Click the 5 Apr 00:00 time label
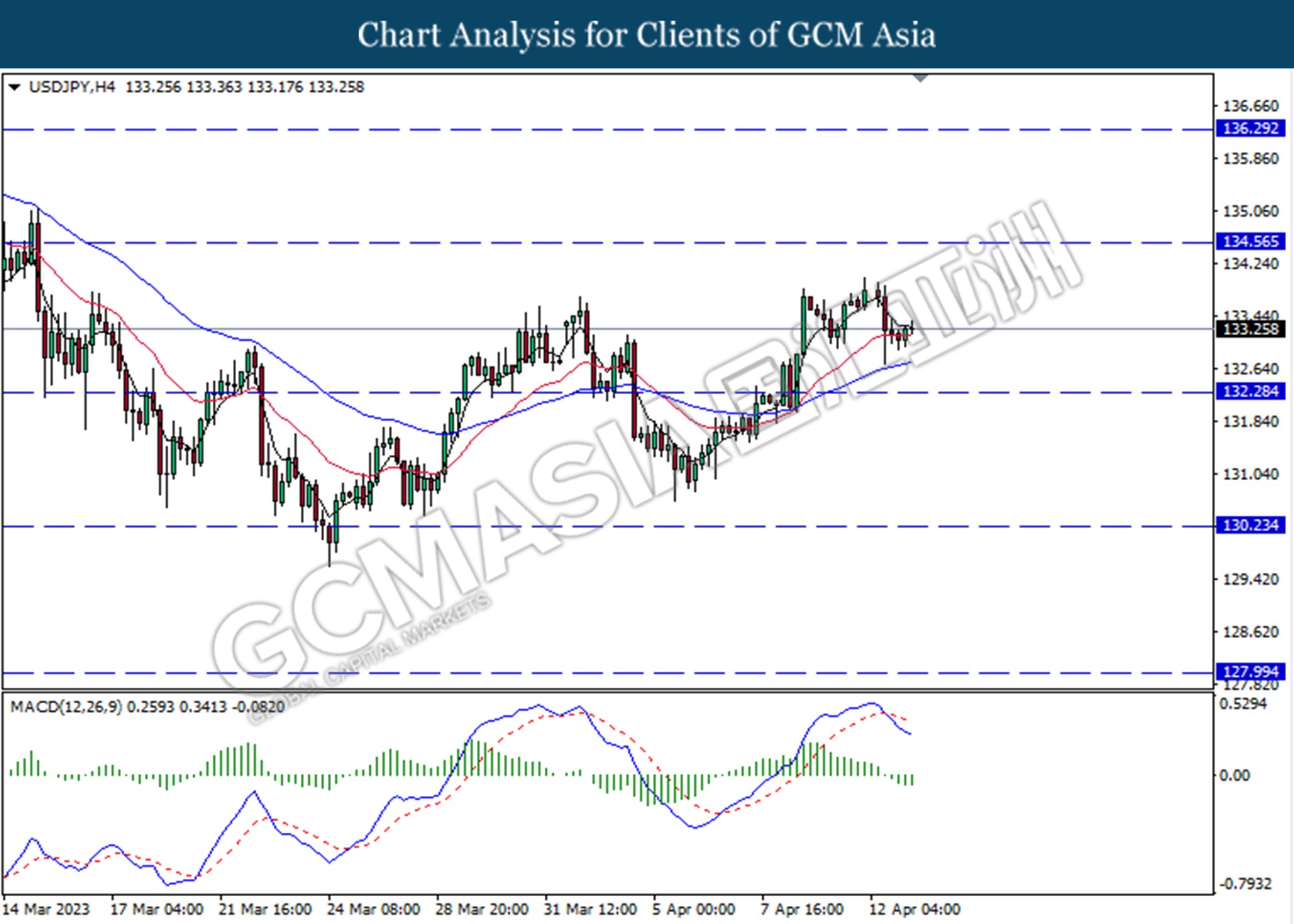 (x=694, y=909)
